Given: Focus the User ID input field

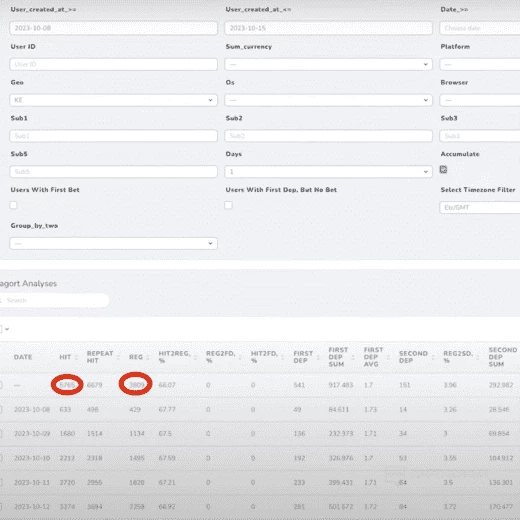Looking at the screenshot, I should 113,64.
